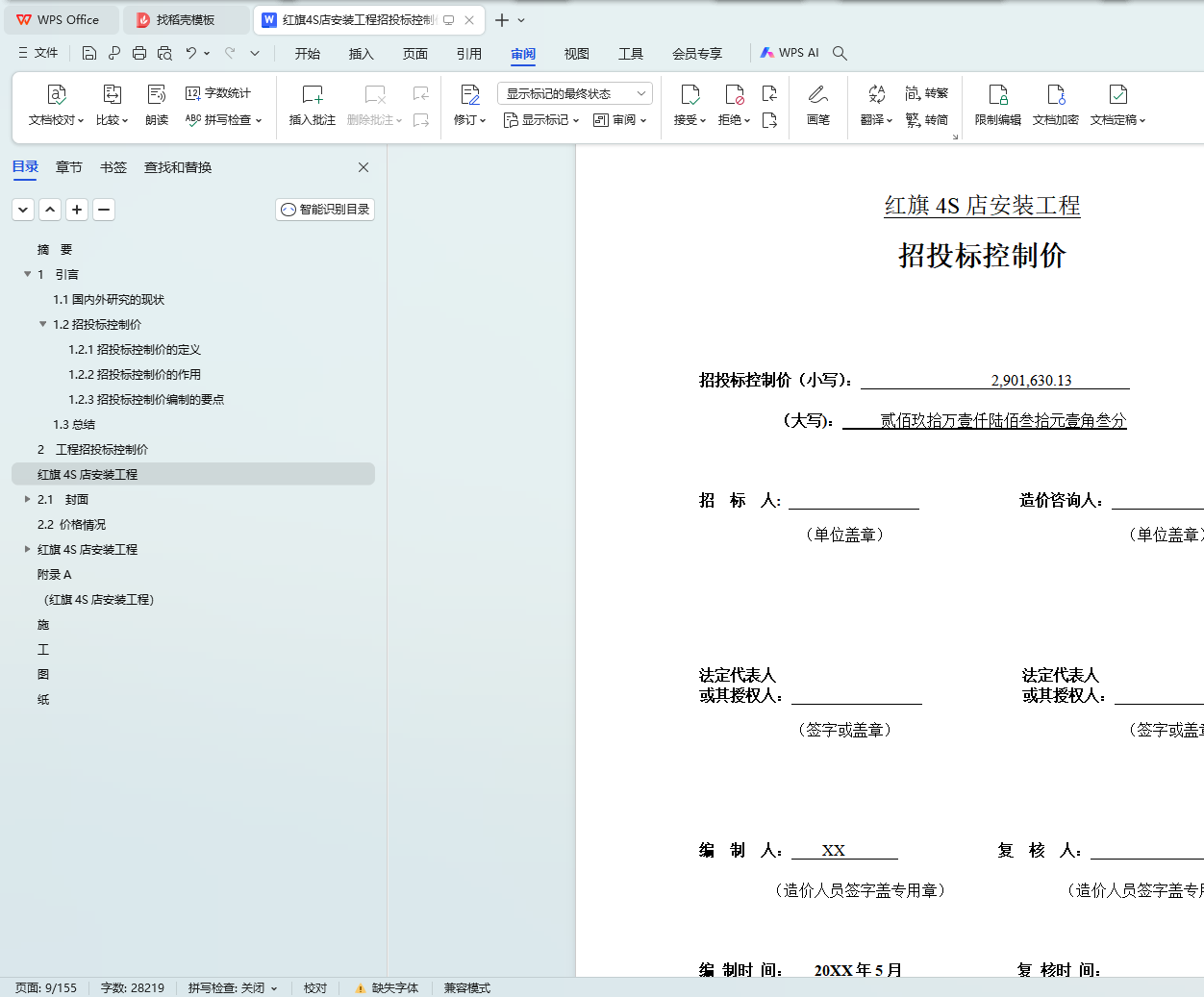The width and height of the screenshot is (1204, 997).
Task: Click the Print icon in quick access toolbar
Action: [139, 53]
